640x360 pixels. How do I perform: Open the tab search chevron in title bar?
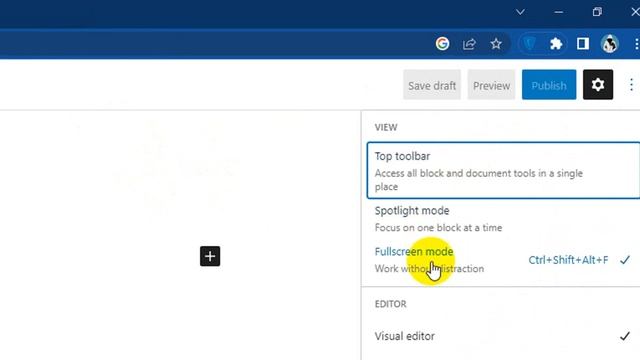520,12
